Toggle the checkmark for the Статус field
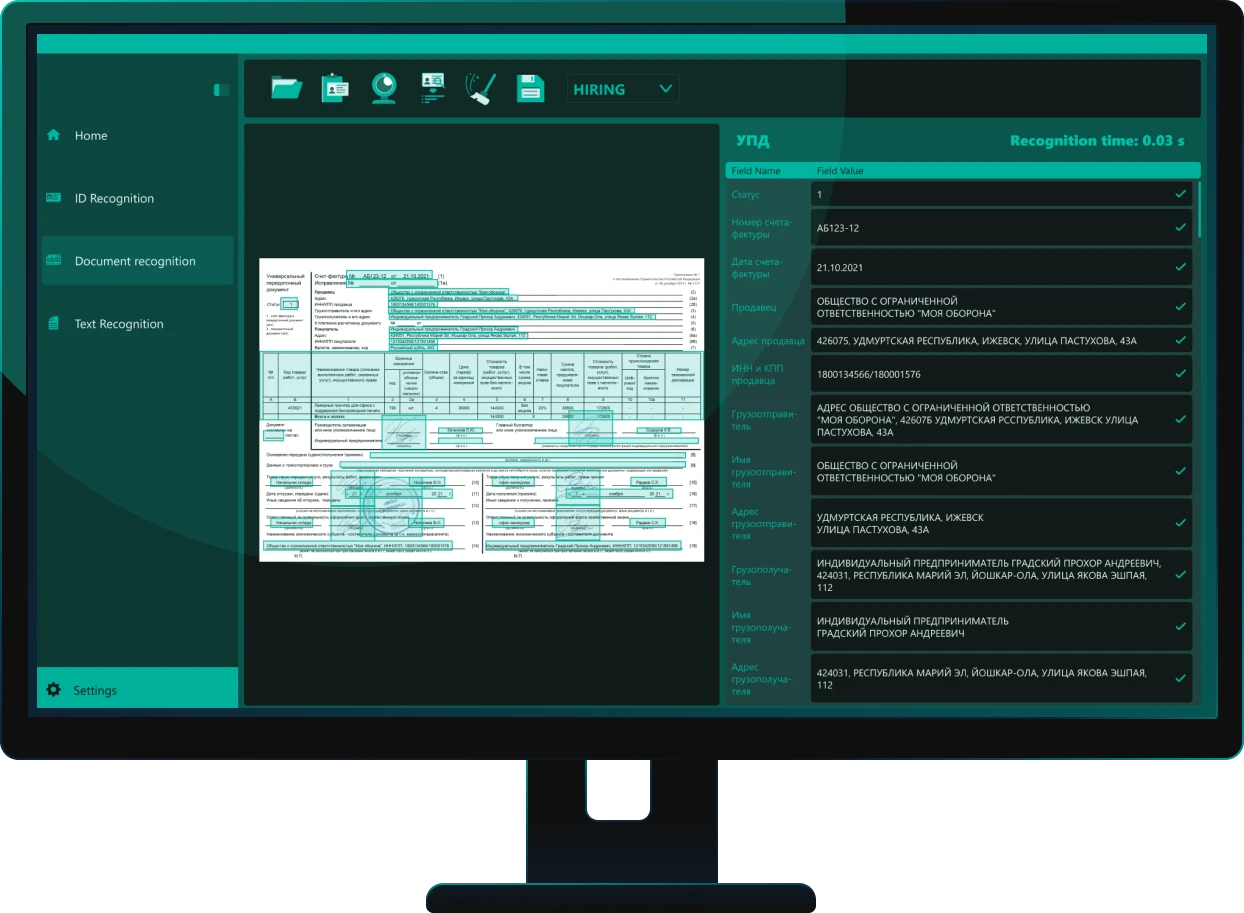 tap(1180, 194)
